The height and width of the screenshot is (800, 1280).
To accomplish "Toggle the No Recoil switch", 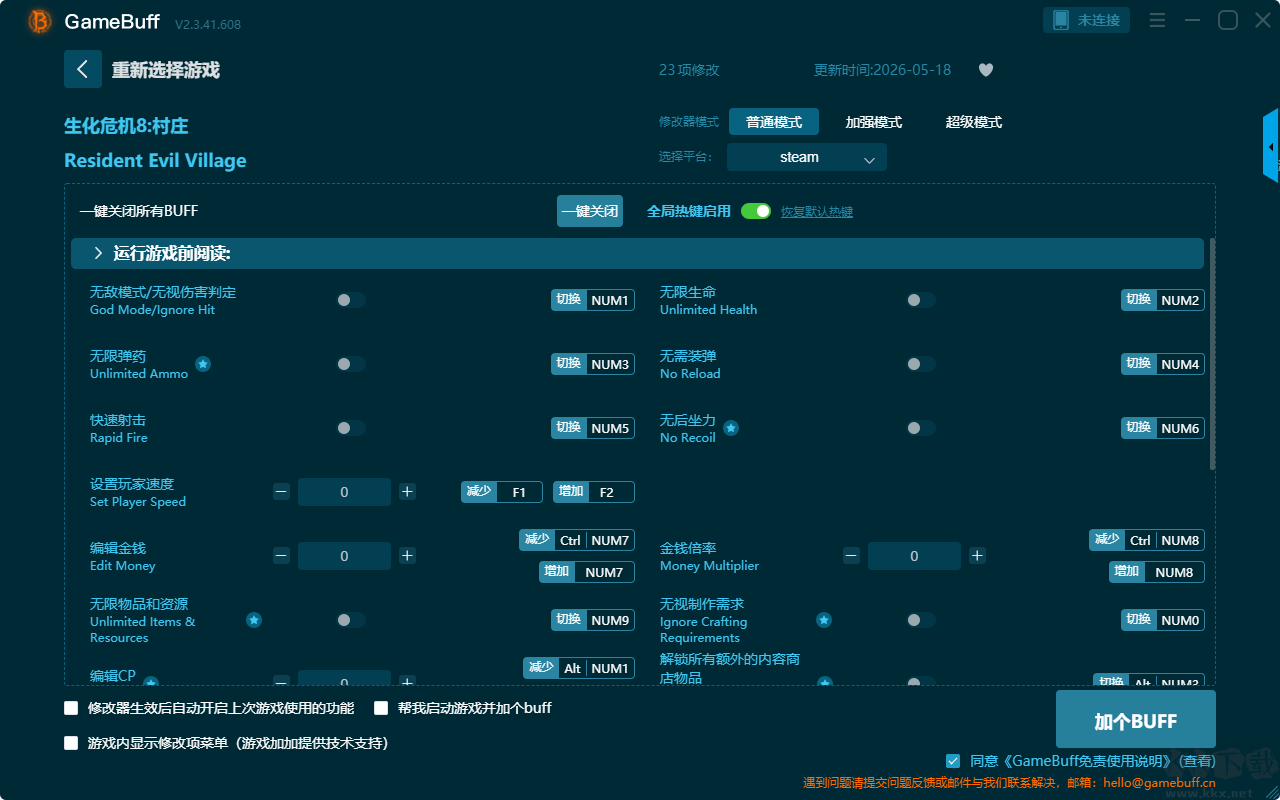I will (921, 428).
